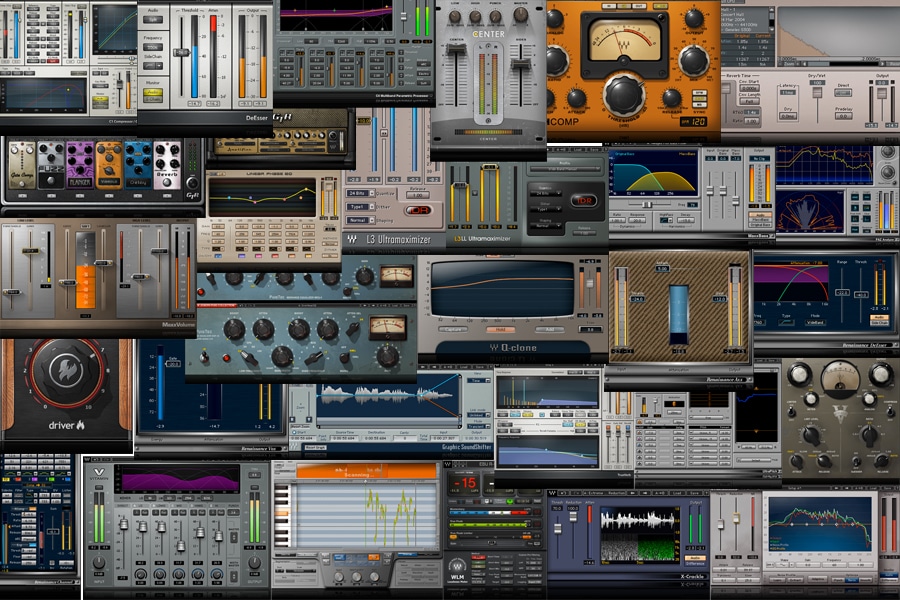Select the orange Vibrolo stomp pedal
This screenshot has height=600, width=900.
pos(109,165)
